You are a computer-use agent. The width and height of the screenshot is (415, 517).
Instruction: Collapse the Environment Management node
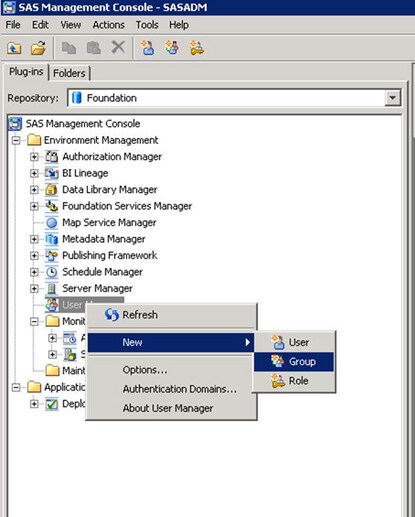(16, 140)
